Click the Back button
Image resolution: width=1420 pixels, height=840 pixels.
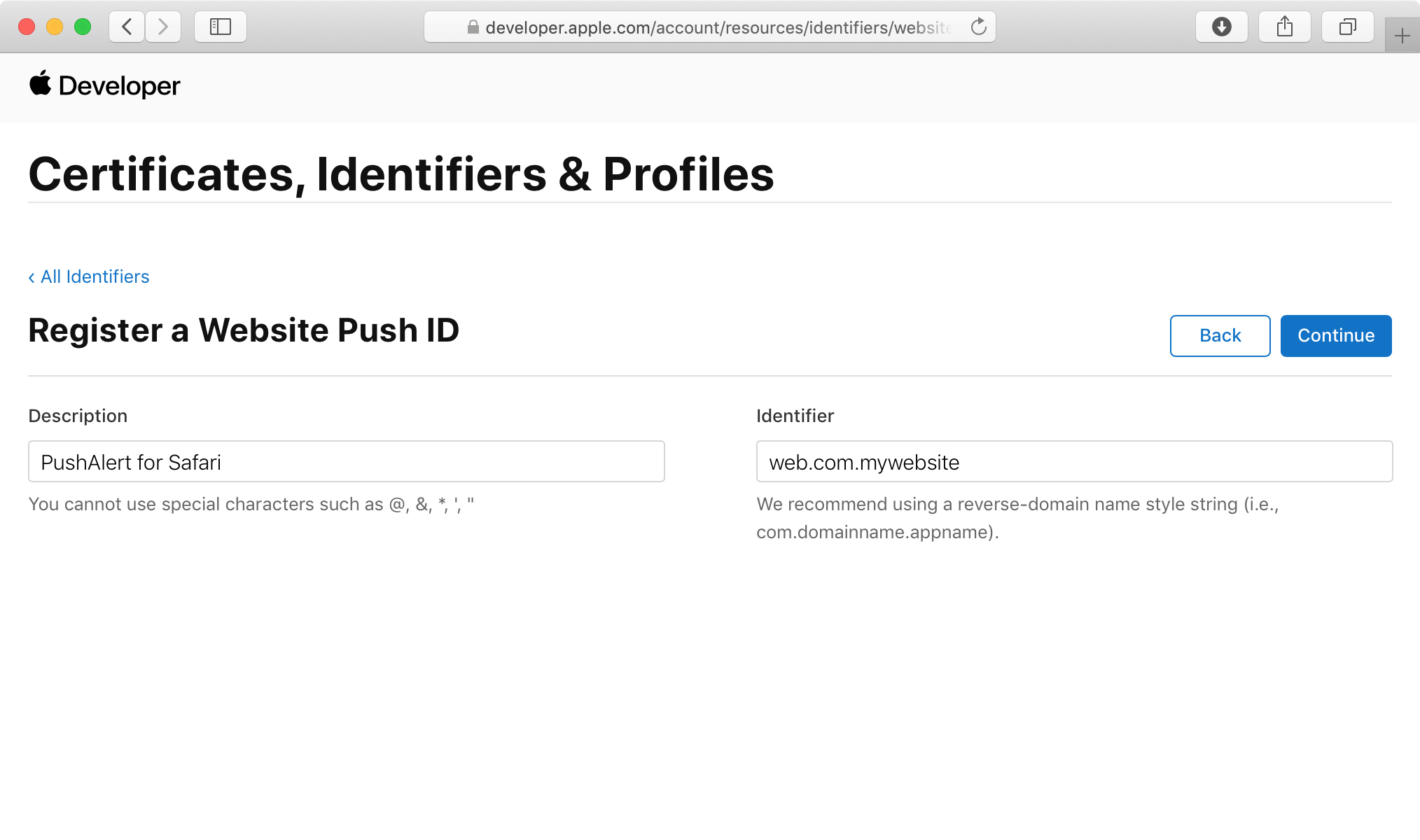pyautogui.click(x=1220, y=336)
